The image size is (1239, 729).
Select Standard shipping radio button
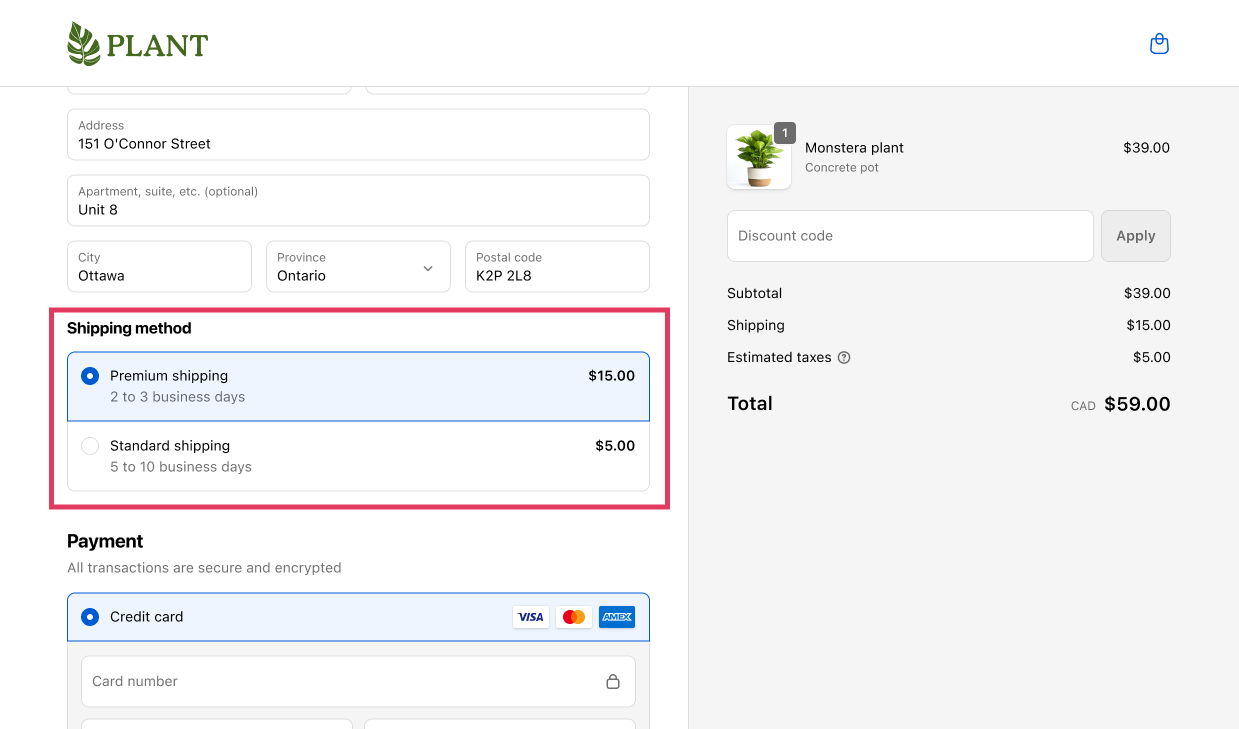tap(90, 446)
